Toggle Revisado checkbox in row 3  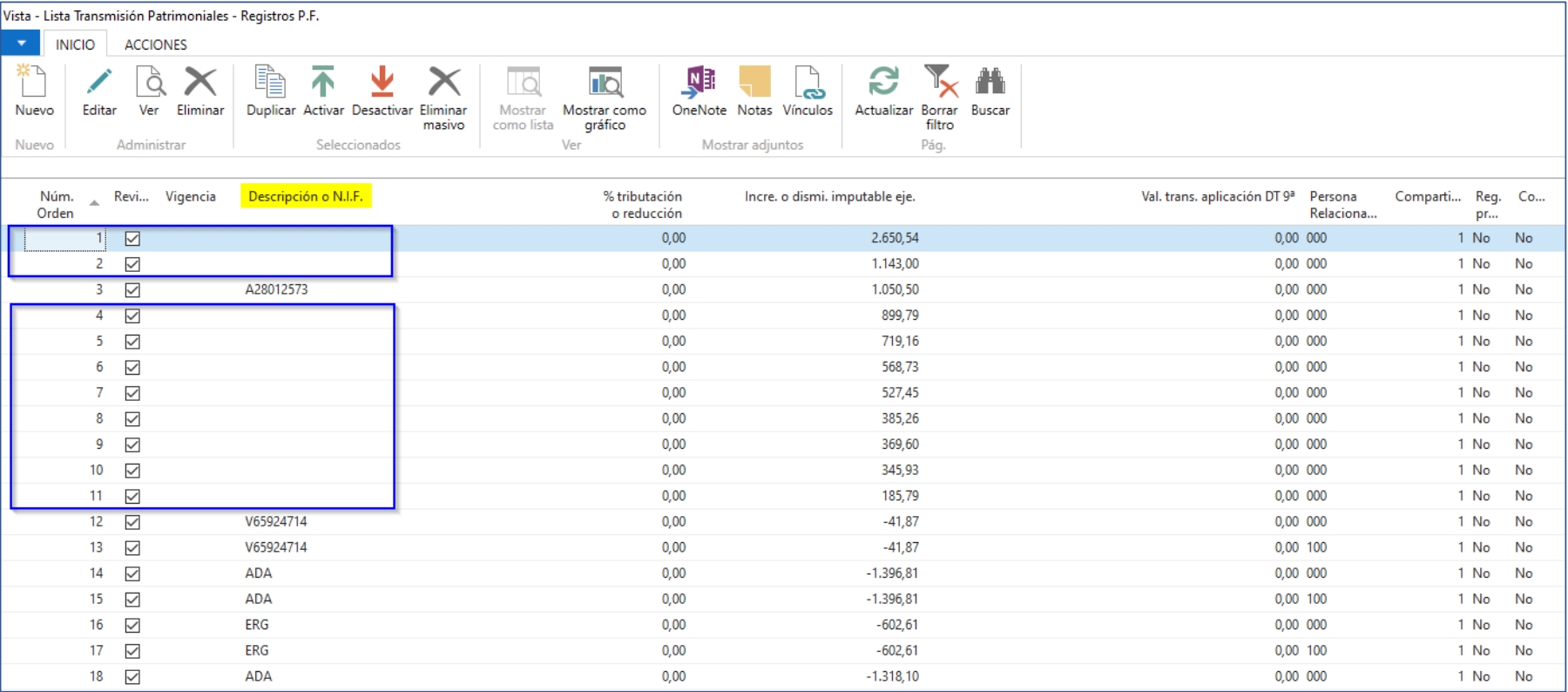(132, 289)
